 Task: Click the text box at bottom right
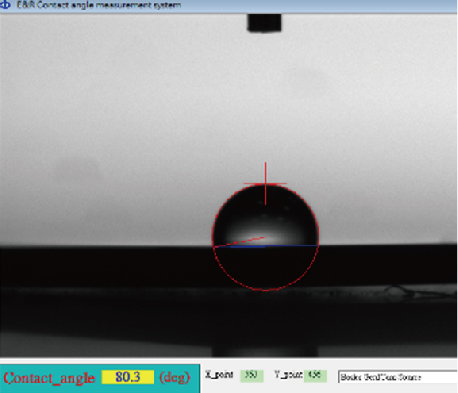click(398, 377)
